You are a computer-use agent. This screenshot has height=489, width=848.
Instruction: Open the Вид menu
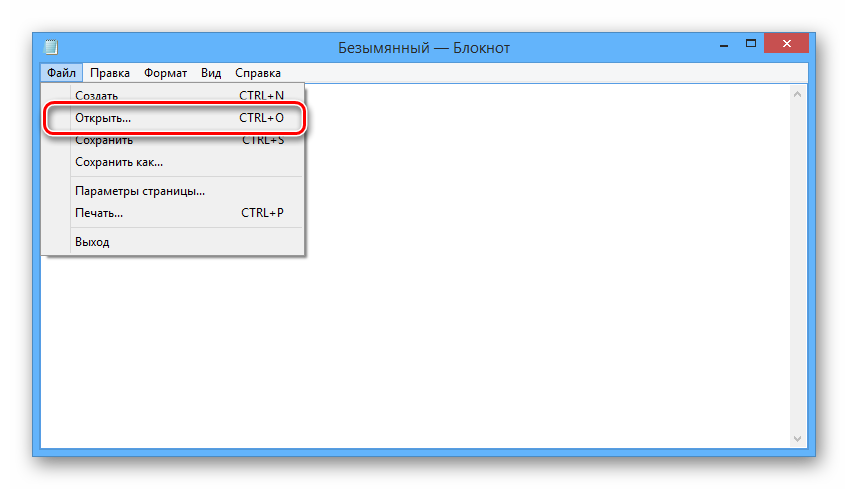click(x=211, y=73)
